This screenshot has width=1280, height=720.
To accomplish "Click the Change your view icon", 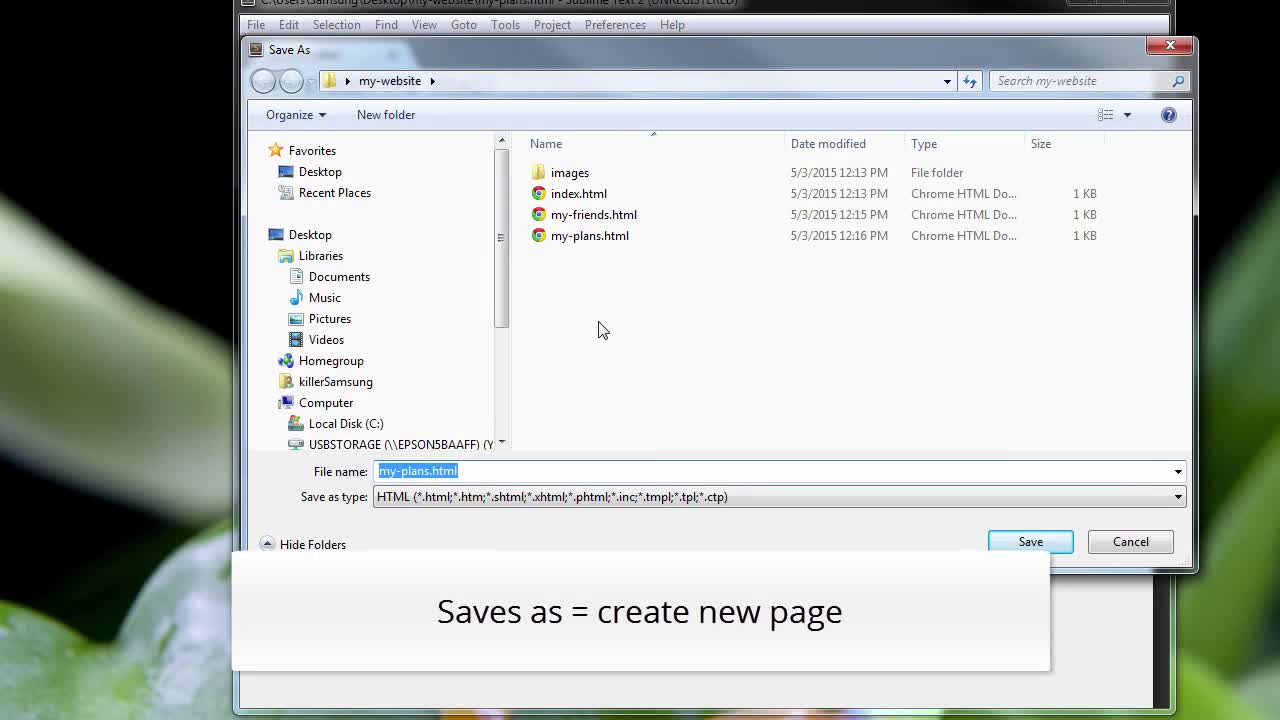I will click(1106, 115).
